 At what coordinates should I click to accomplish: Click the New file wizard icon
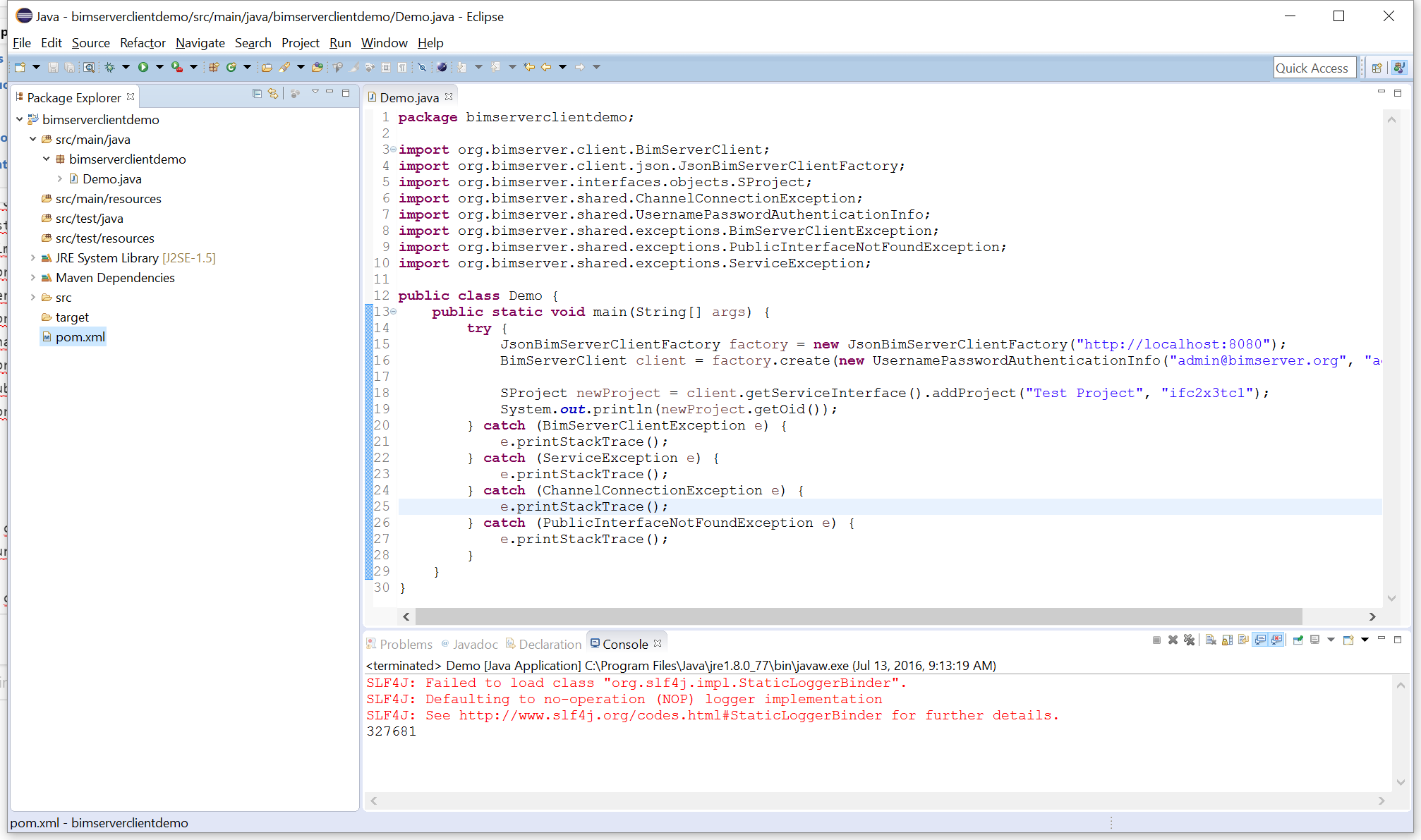tap(20, 67)
